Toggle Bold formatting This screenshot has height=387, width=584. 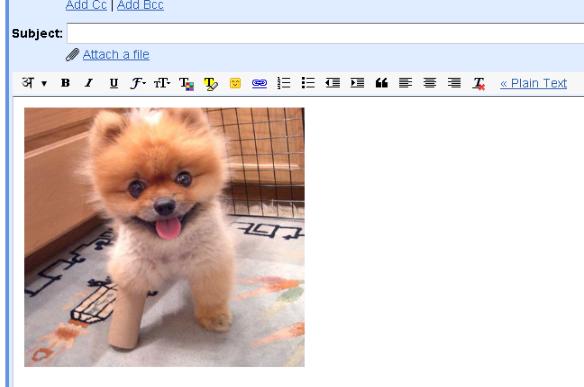65,83
